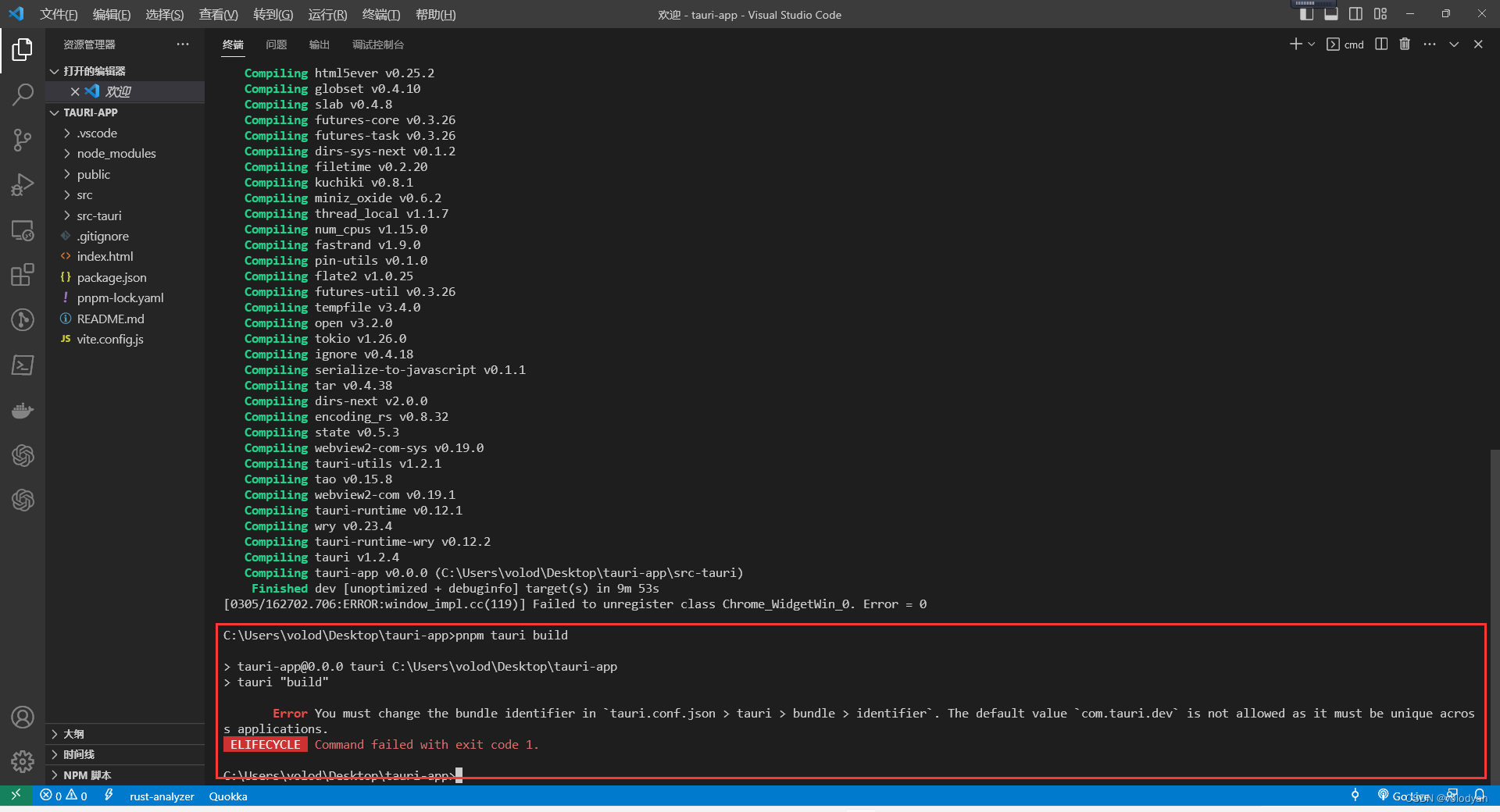Select the cmd terminal label
Screen dimensions: 1500x812
coord(1345,45)
